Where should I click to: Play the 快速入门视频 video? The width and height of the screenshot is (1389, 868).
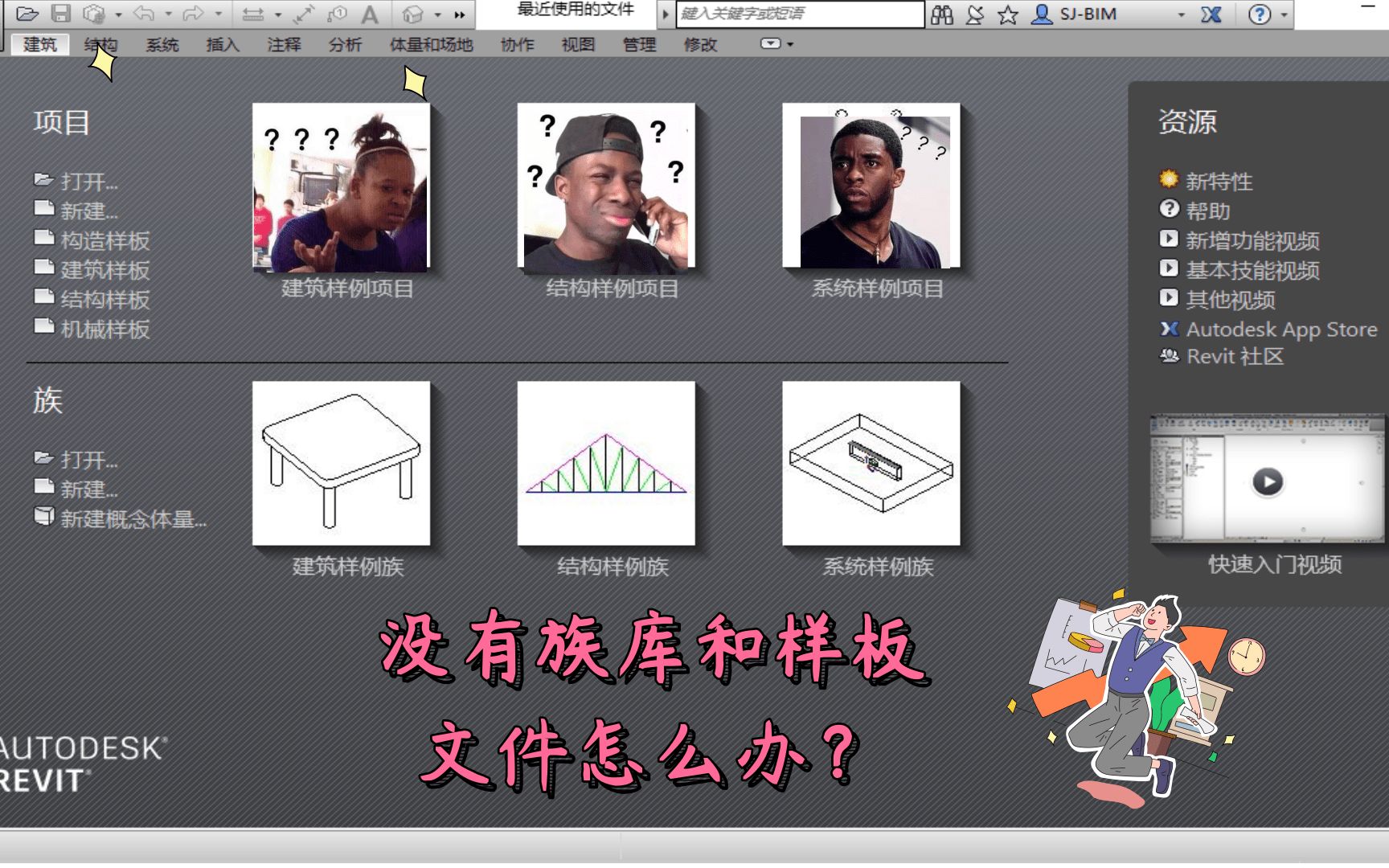click(1268, 481)
